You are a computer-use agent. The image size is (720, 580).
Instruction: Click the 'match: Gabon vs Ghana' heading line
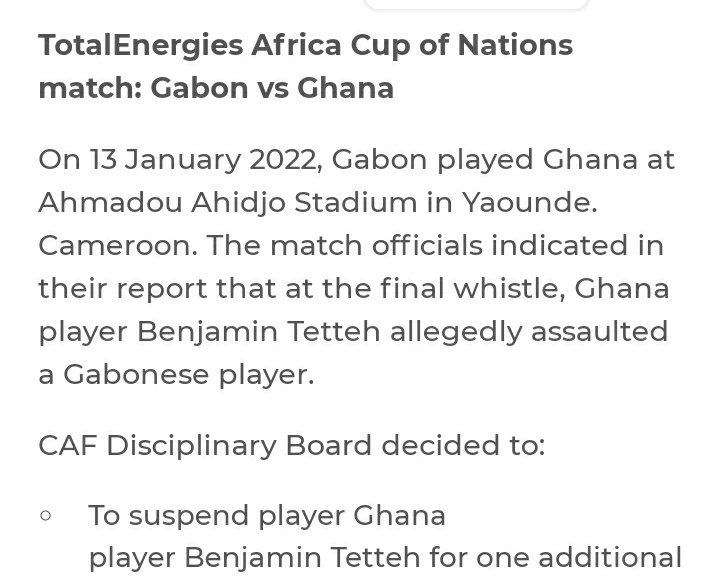(216, 88)
